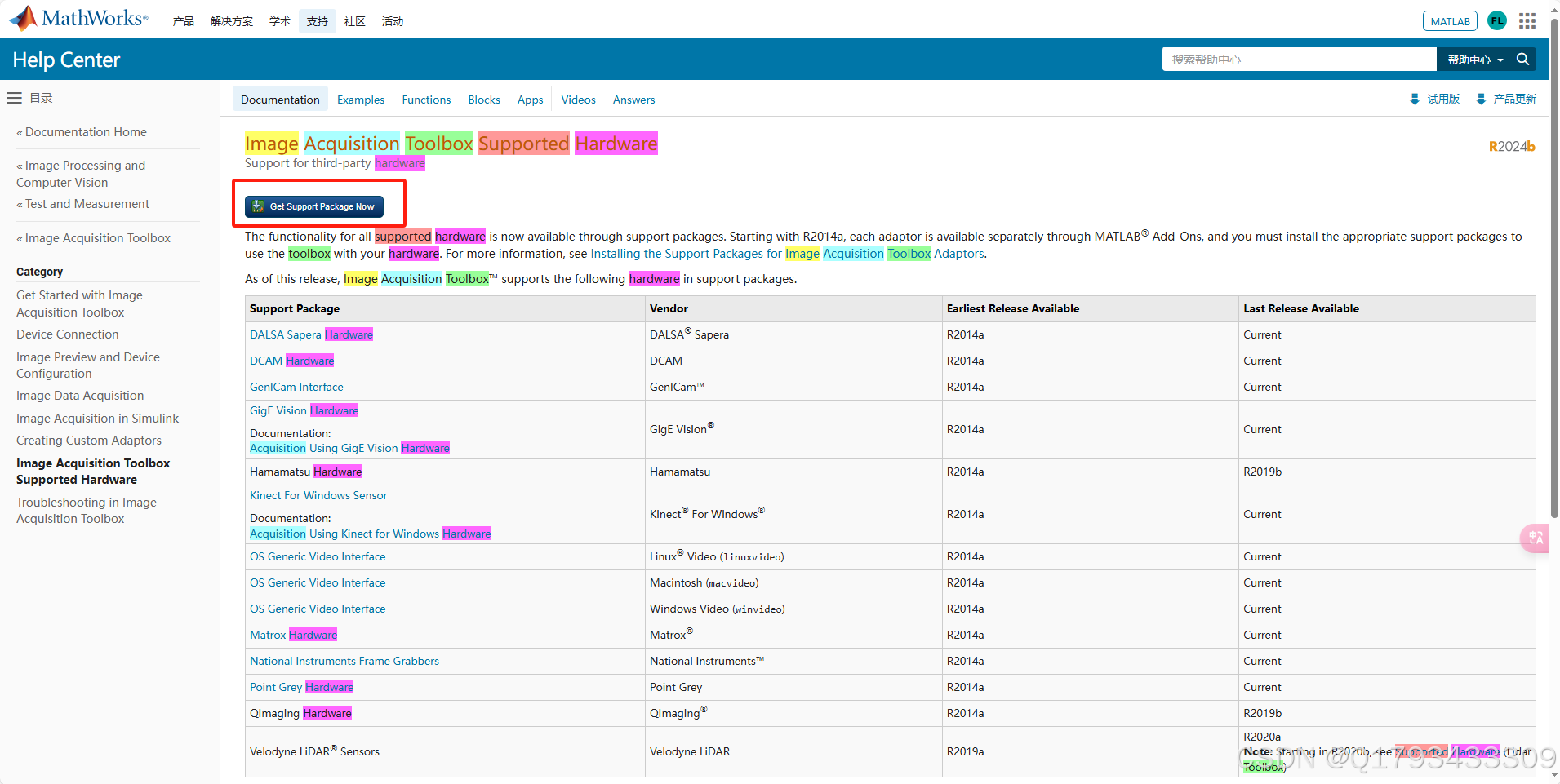The width and height of the screenshot is (1560, 784).
Task: Open the Point Grey Hardware link
Action: 301,687
